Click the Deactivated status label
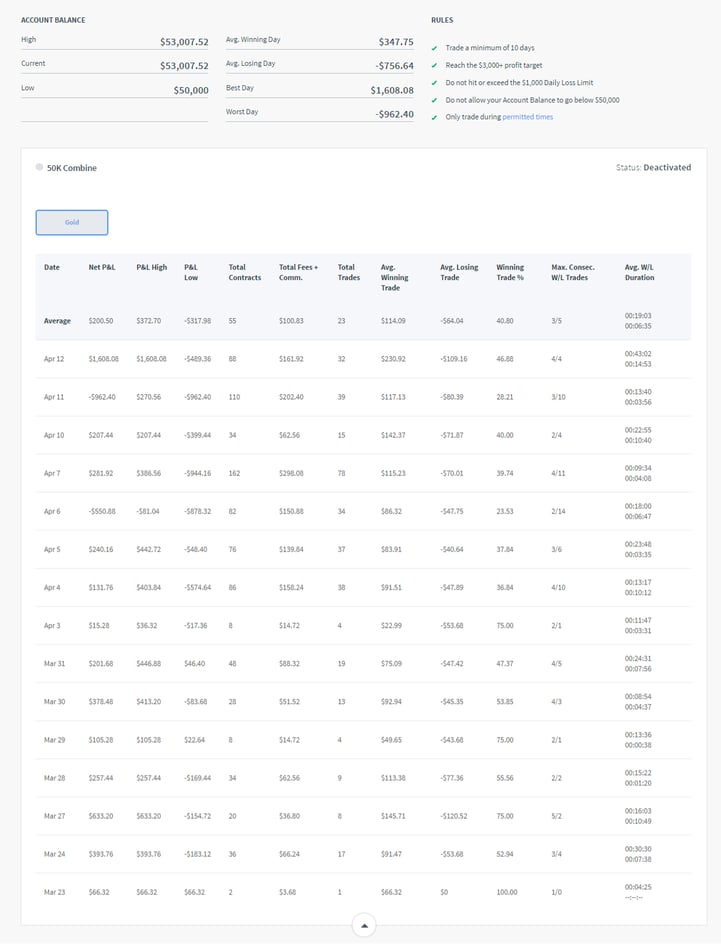 666,168
